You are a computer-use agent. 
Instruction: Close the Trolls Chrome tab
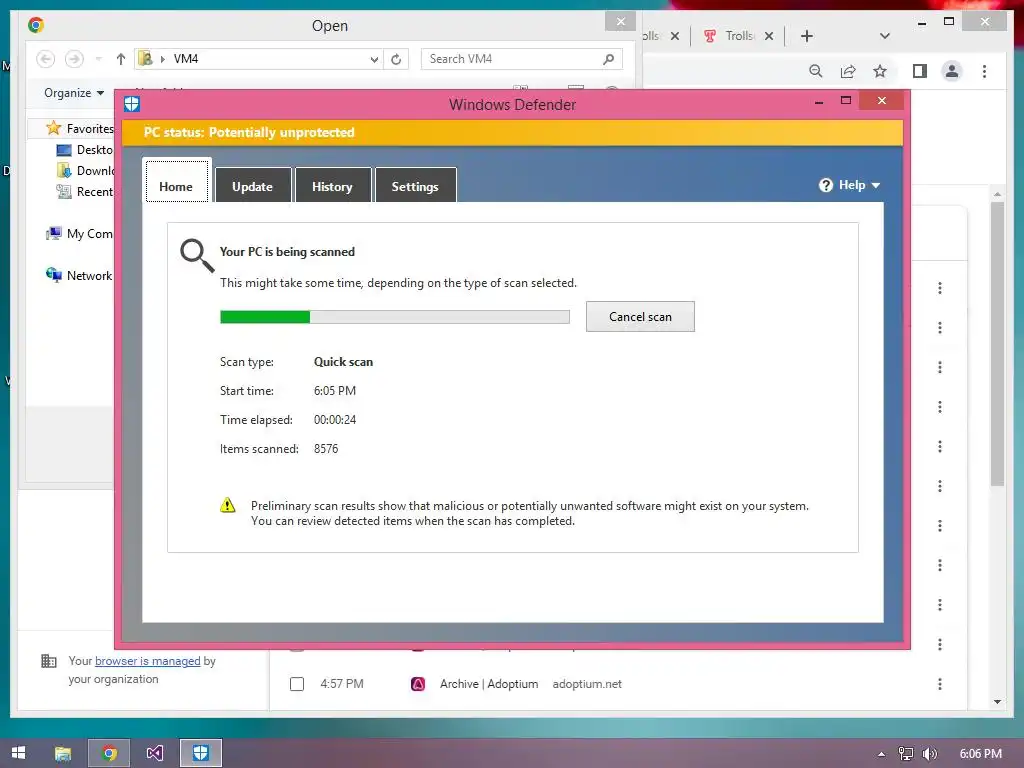tap(769, 36)
